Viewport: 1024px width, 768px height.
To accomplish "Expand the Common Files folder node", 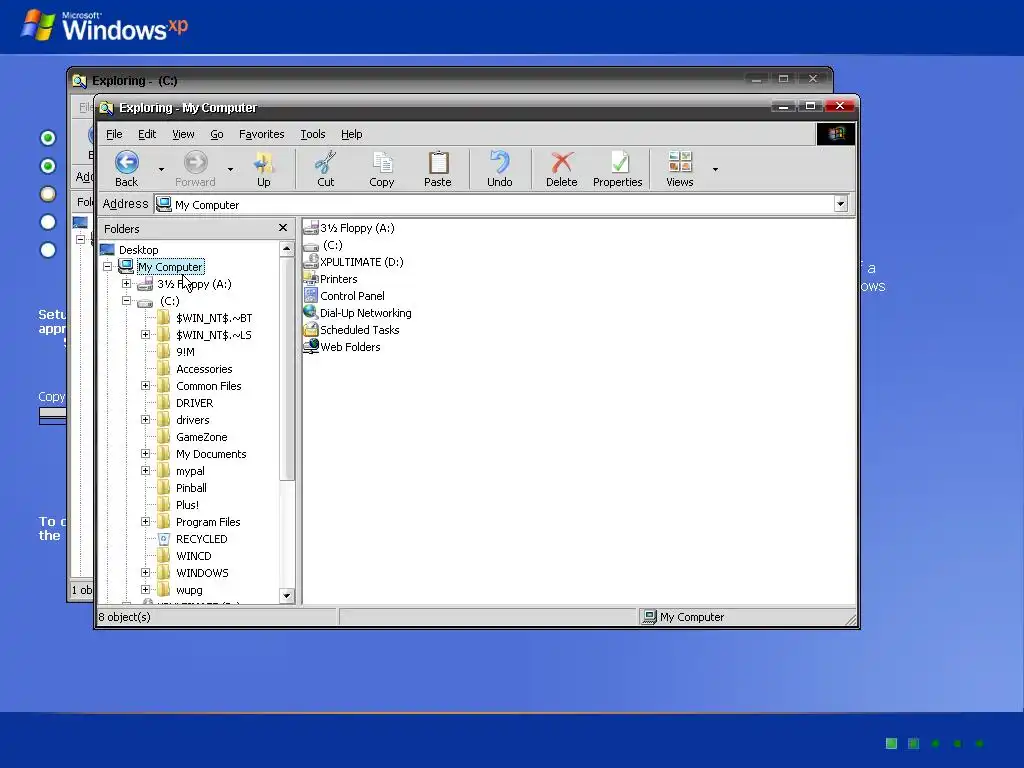I will pos(146,385).
